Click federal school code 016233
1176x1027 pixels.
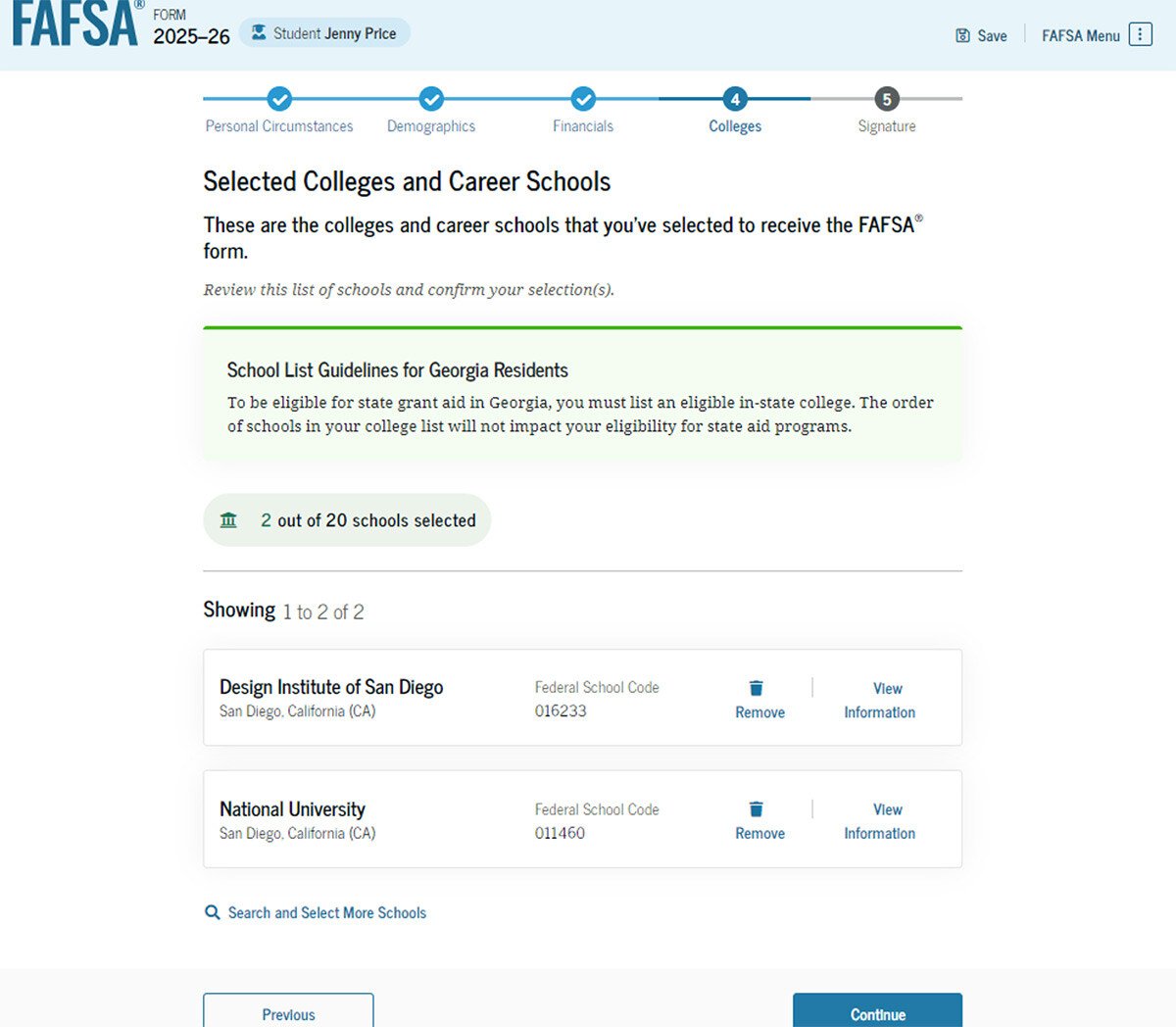pyautogui.click(x=561, y=711)
